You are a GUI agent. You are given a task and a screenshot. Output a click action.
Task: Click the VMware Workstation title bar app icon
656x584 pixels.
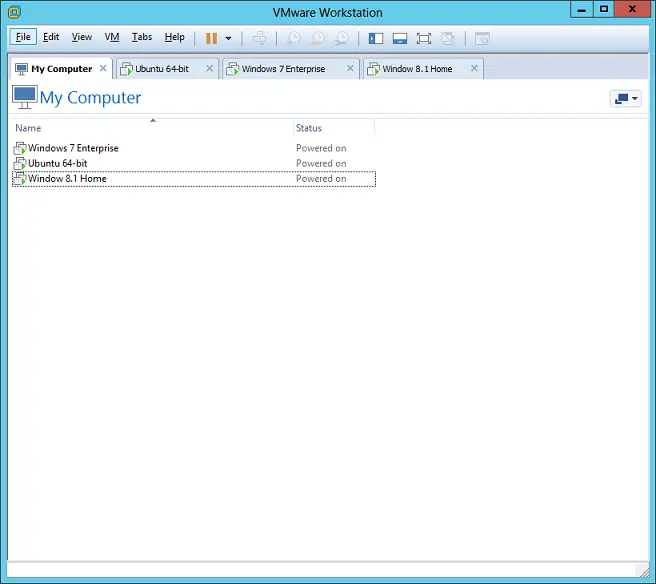point(14,12)
